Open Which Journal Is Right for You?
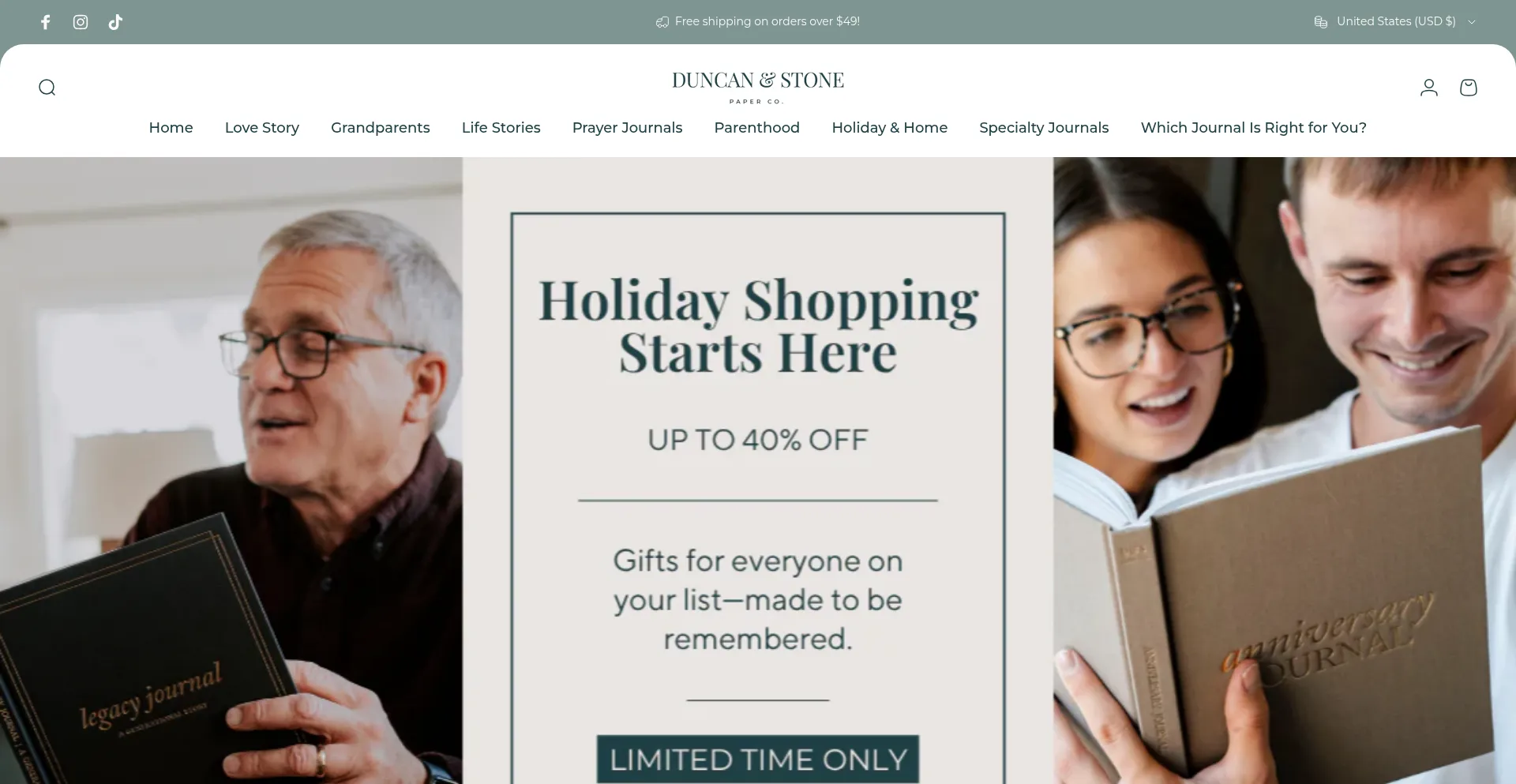 tap(1254, 128)
